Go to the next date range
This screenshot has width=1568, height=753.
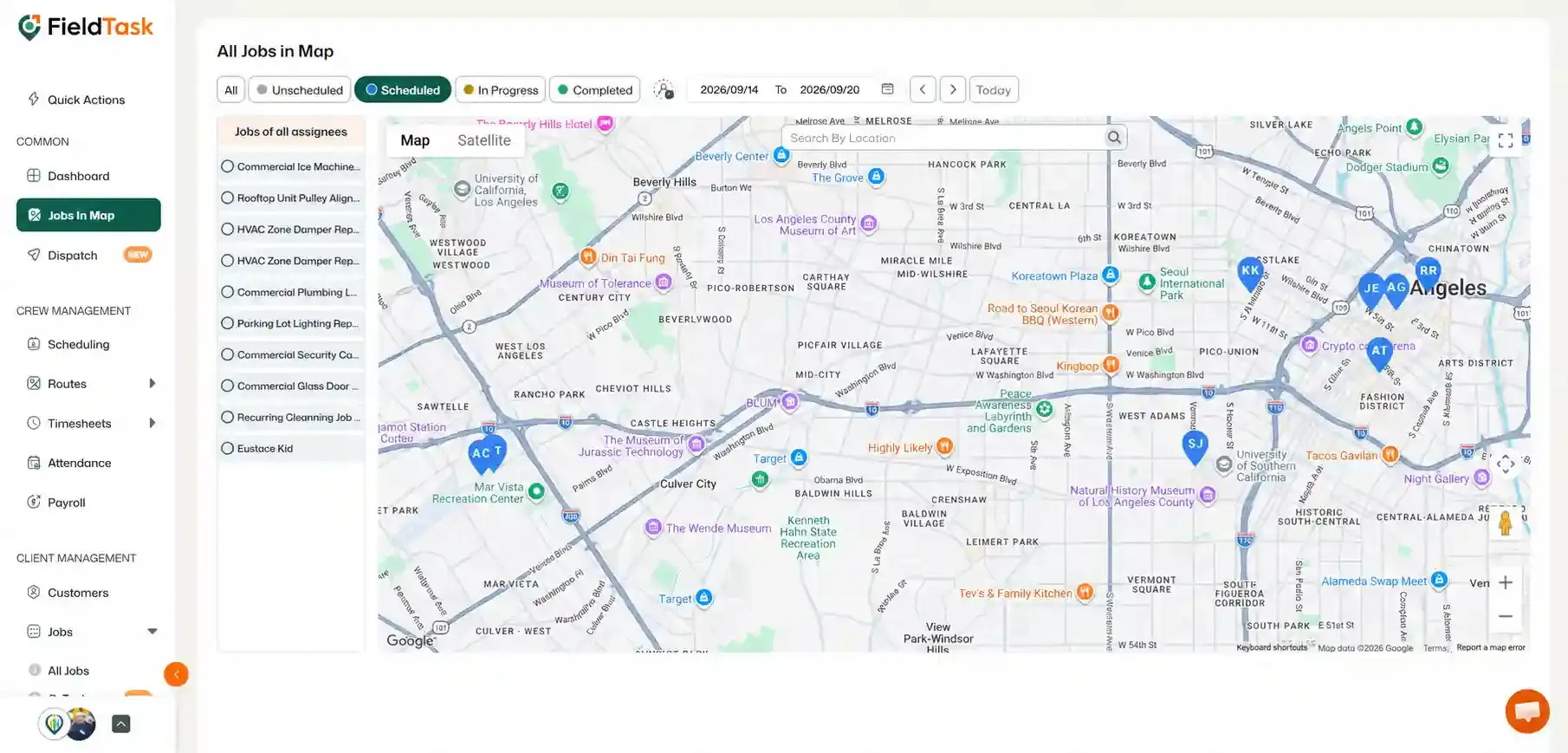(x=953, y=90)
